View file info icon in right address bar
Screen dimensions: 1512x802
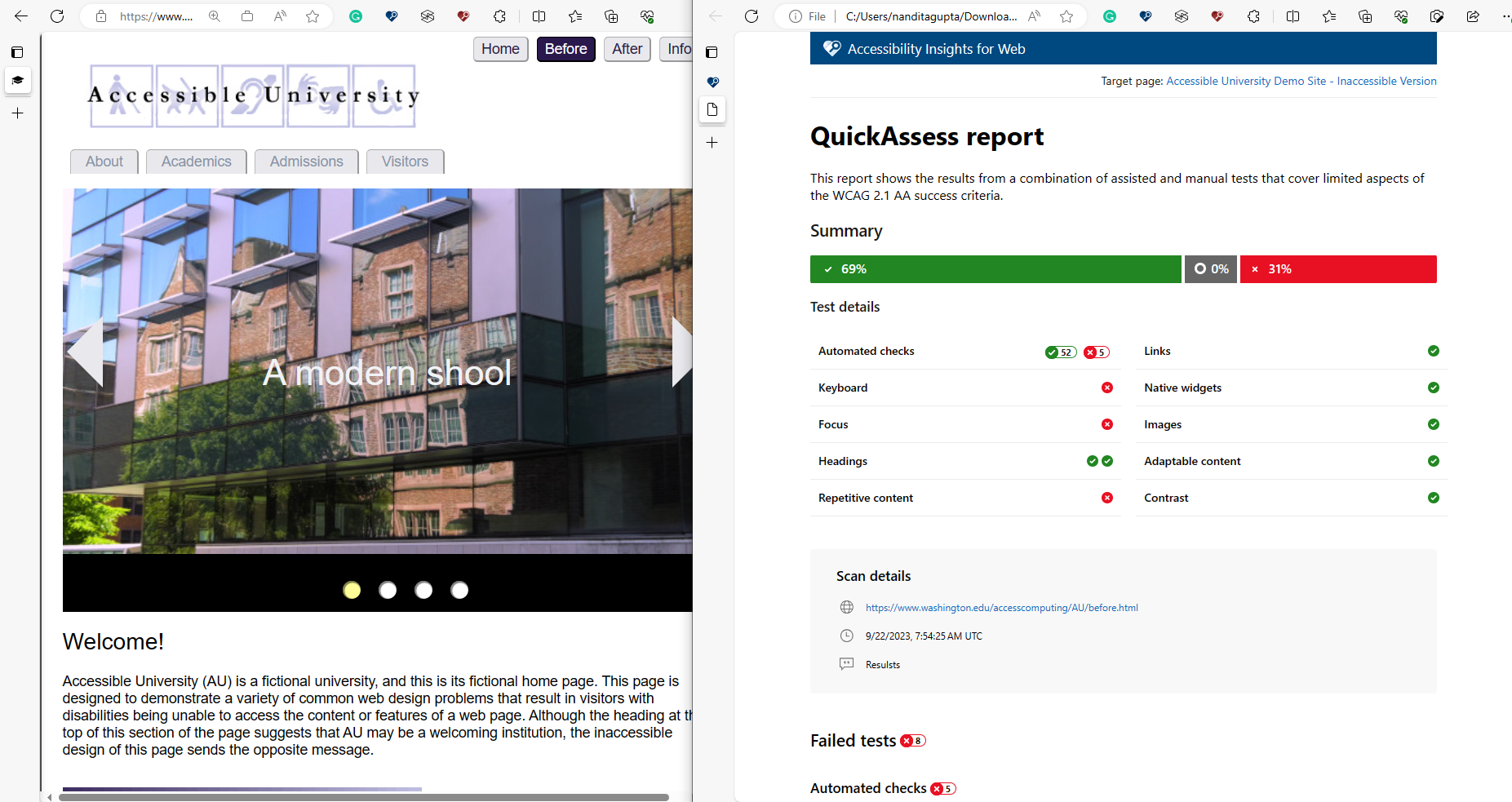click(x=796, y=16)
